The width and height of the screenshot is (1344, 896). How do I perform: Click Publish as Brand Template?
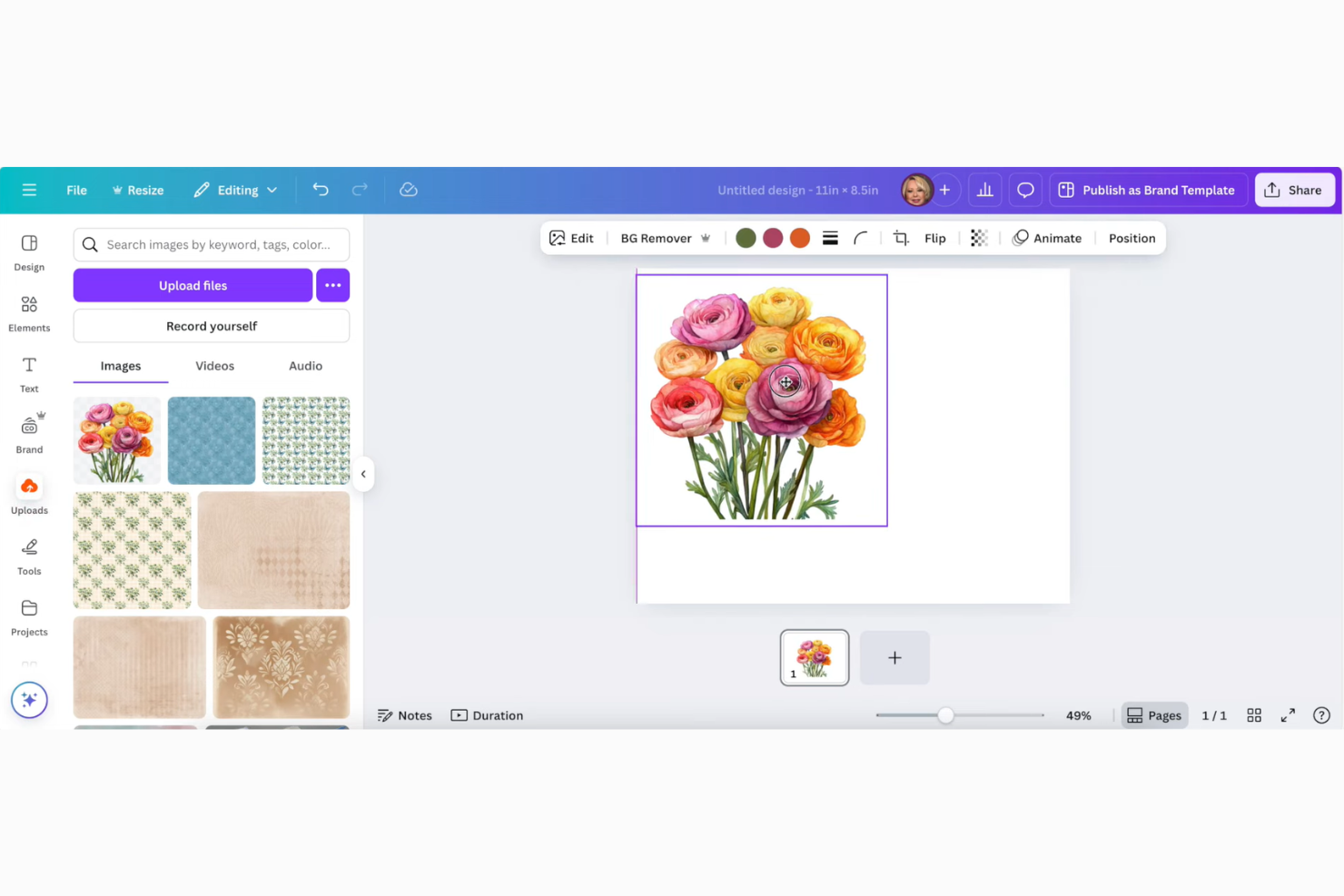pyautogui.click(x=1146, y=190)
